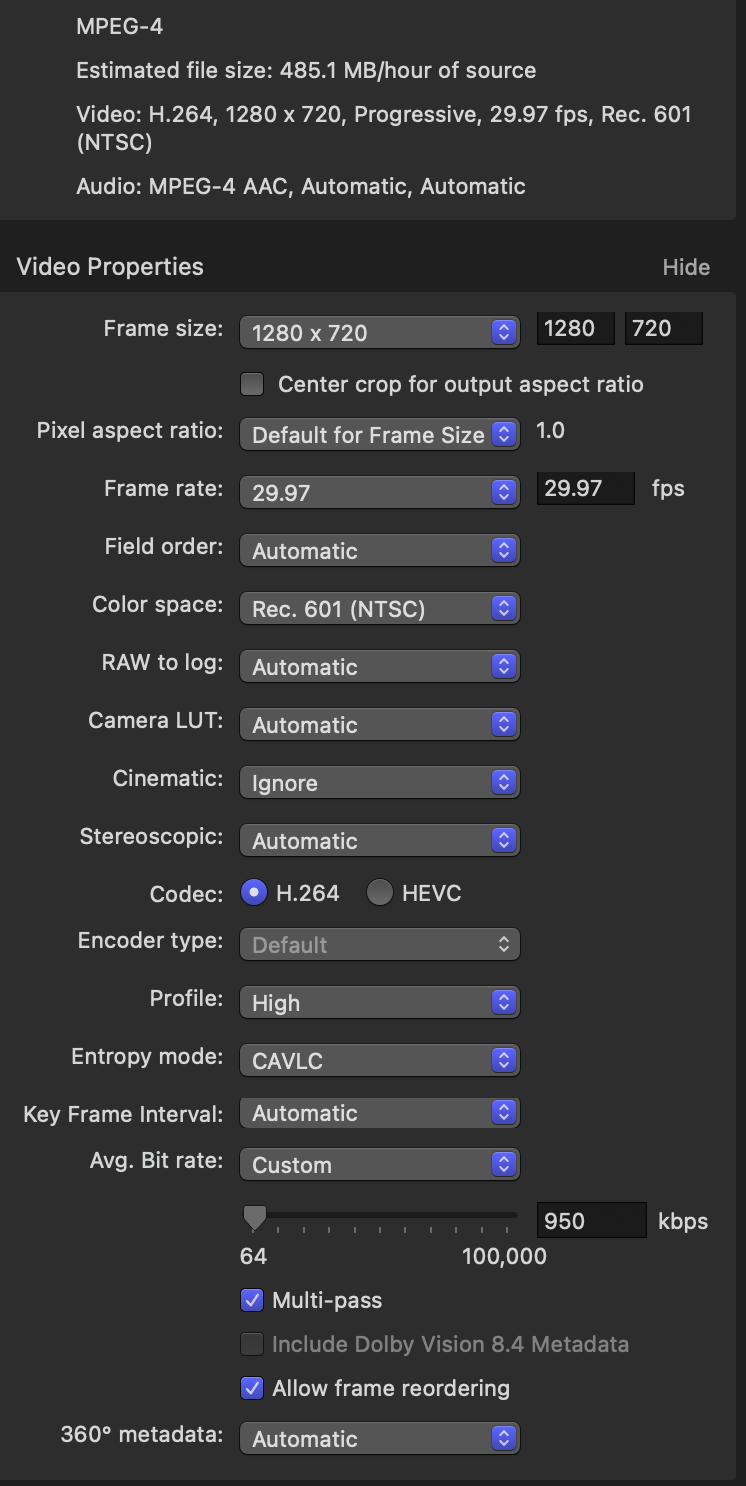Select the HEVC codec radio button
The image size is (746, 1486).
[x=380, y=893]
